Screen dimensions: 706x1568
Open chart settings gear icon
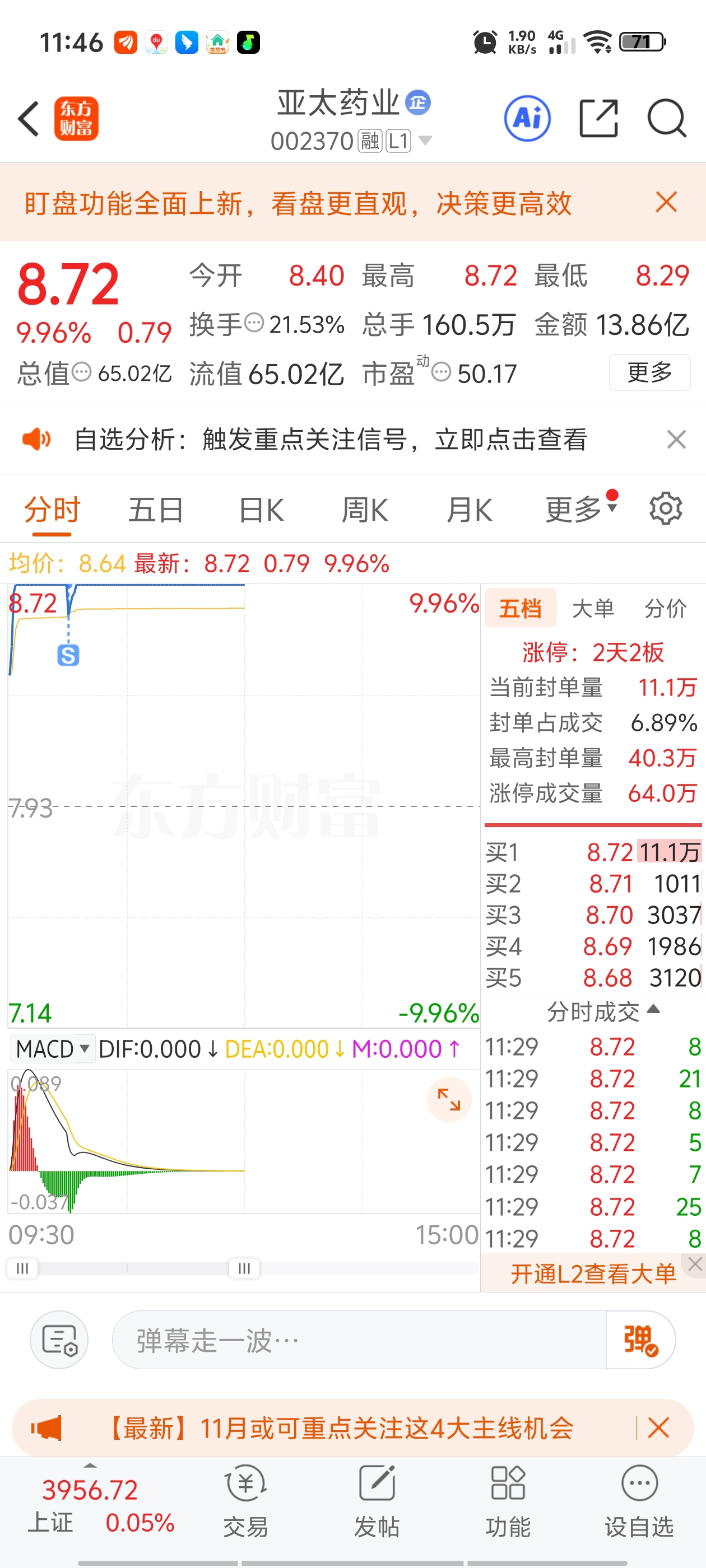(x=665, y=508)
